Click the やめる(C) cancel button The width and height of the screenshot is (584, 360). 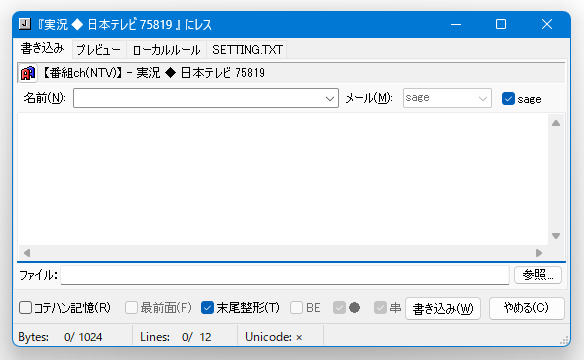526,308
